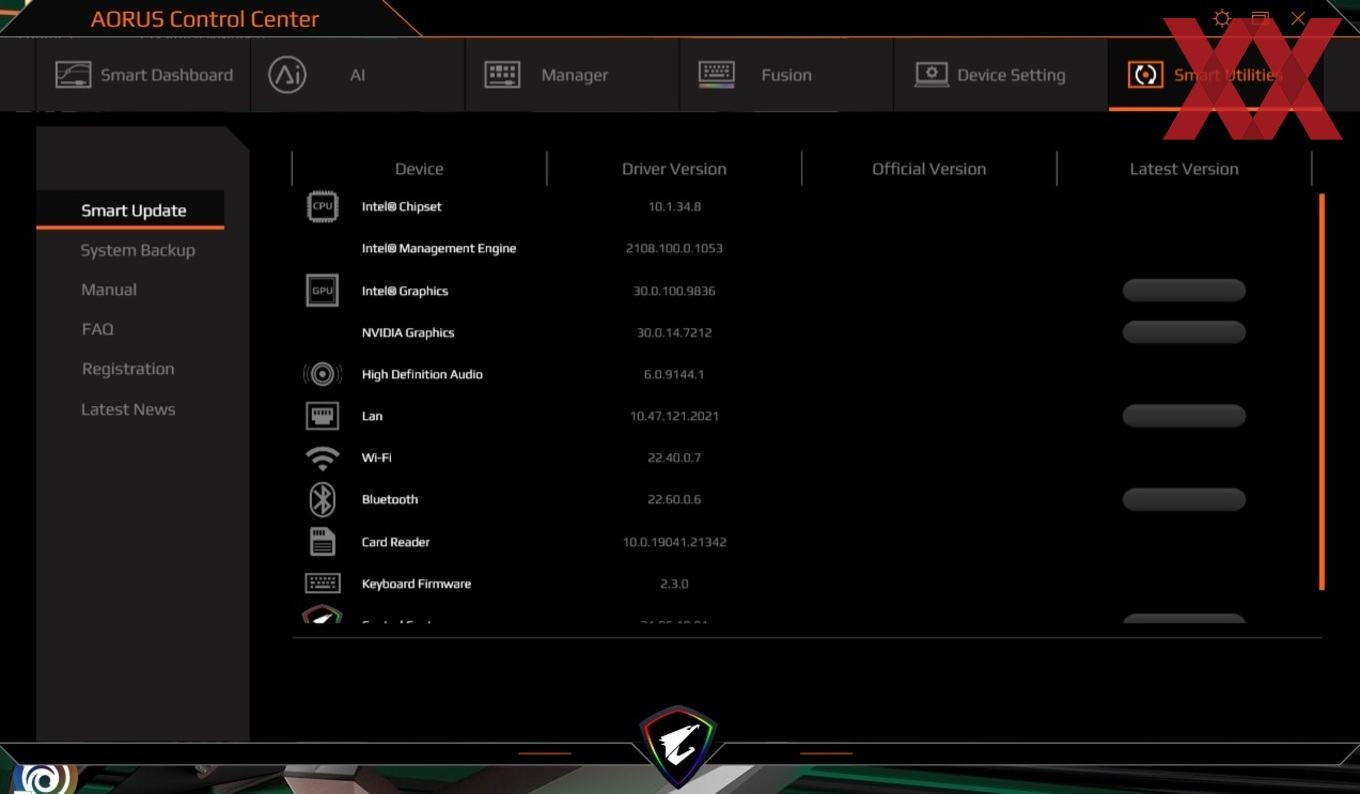1360x794 pixels.
Task: Select the Lan row label
Action: pyautogui.click(x=372, y=416)
